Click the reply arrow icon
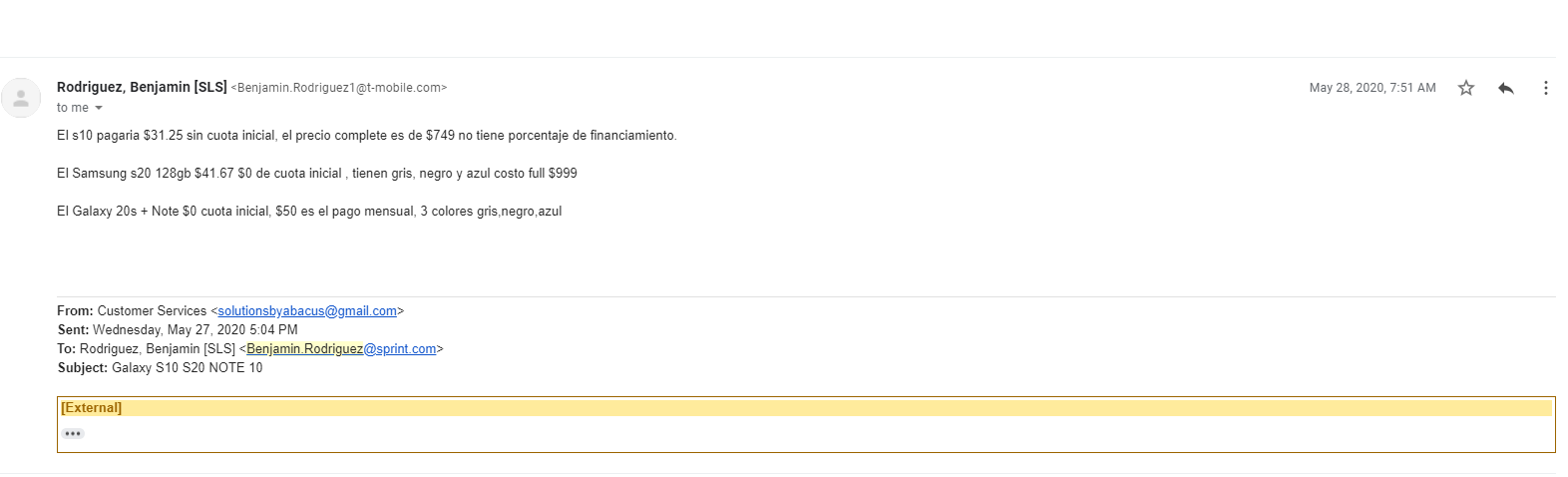 tap(1506, 88)
